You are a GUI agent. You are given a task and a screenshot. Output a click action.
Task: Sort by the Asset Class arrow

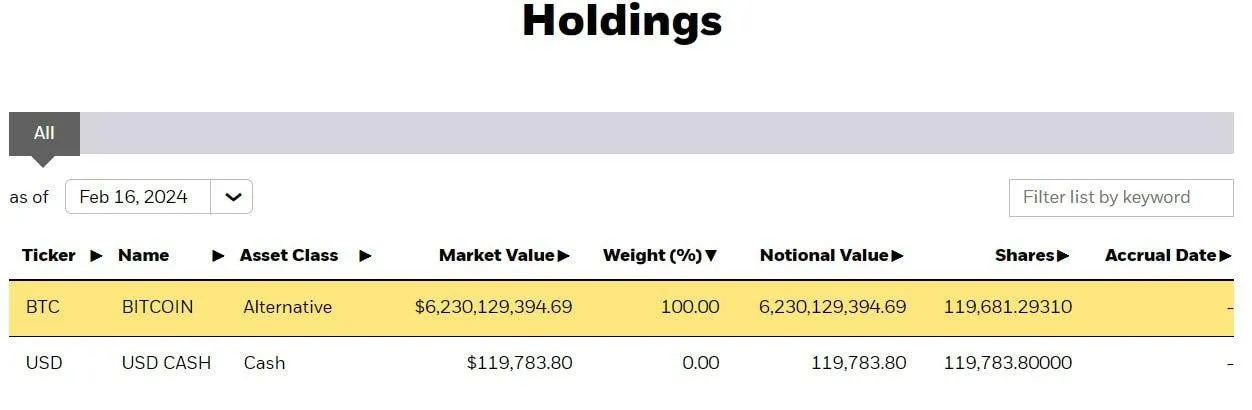click(365, 256)
